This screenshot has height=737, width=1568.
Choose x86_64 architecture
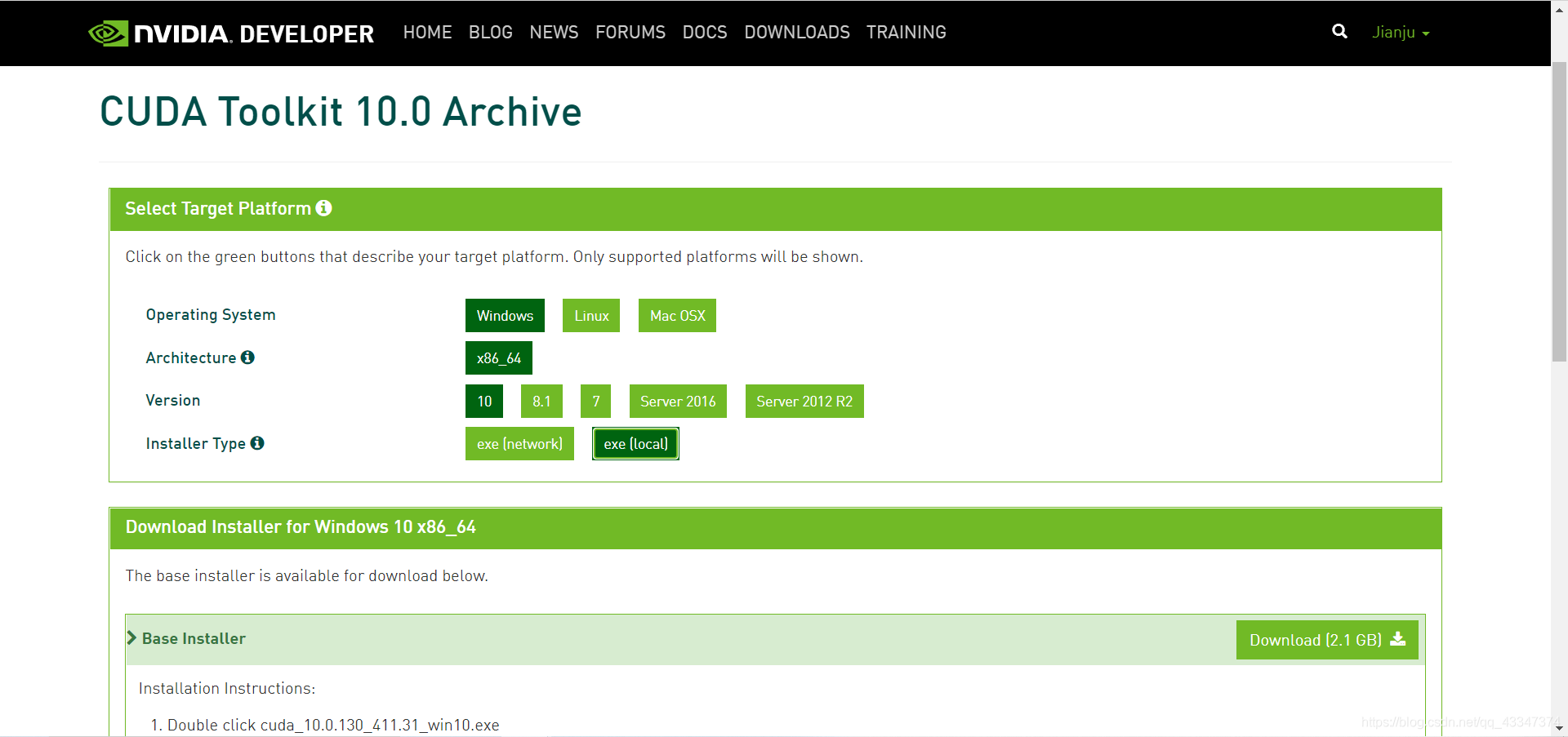click(x=499, y=358)
